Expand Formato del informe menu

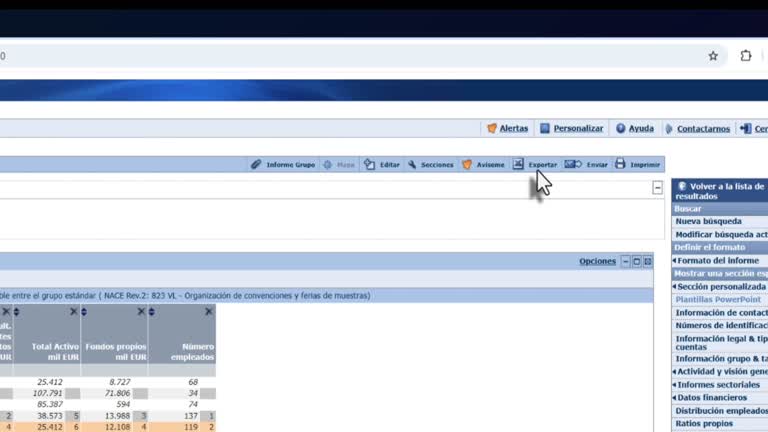(x=716, y=261)
